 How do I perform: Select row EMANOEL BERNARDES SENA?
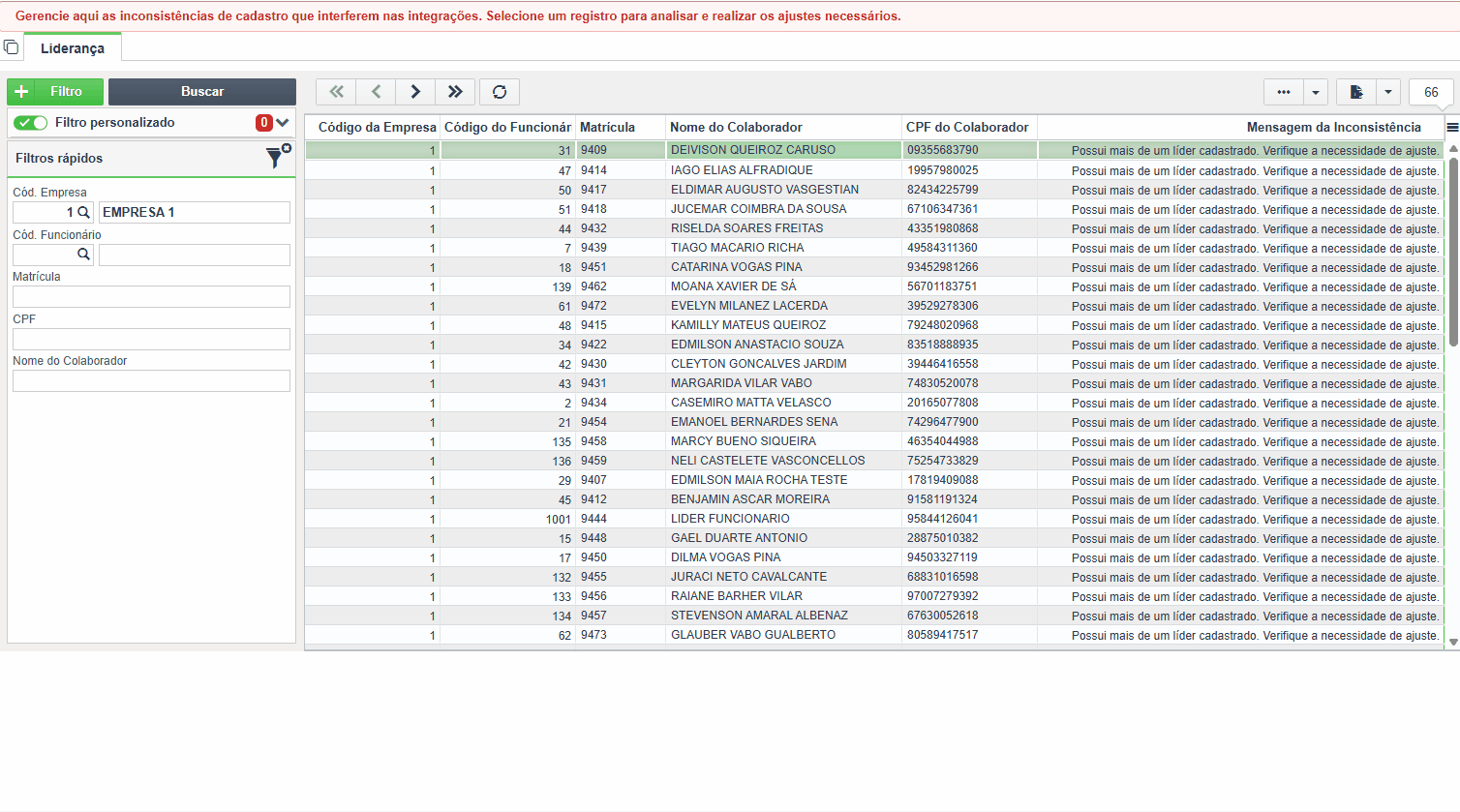point(874,422)
